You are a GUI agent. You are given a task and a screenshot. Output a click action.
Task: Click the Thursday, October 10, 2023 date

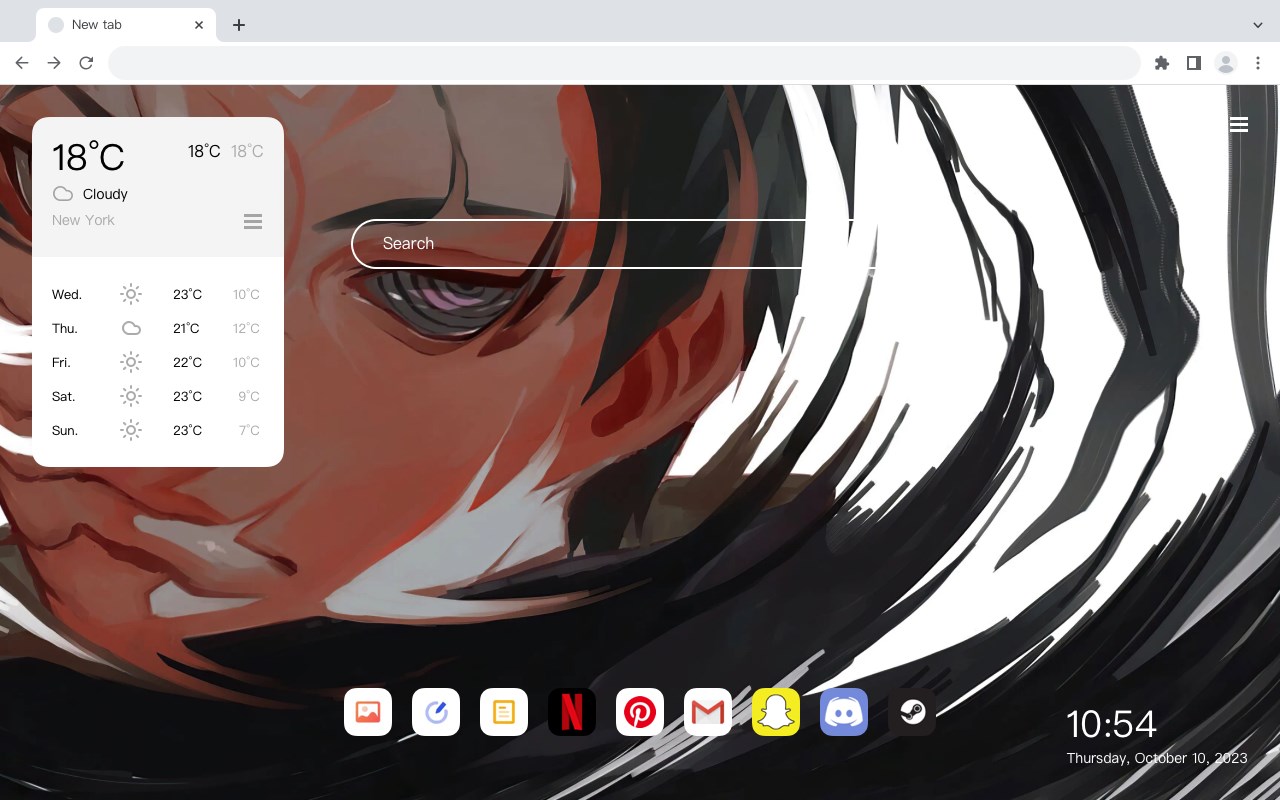[1157, 758]
